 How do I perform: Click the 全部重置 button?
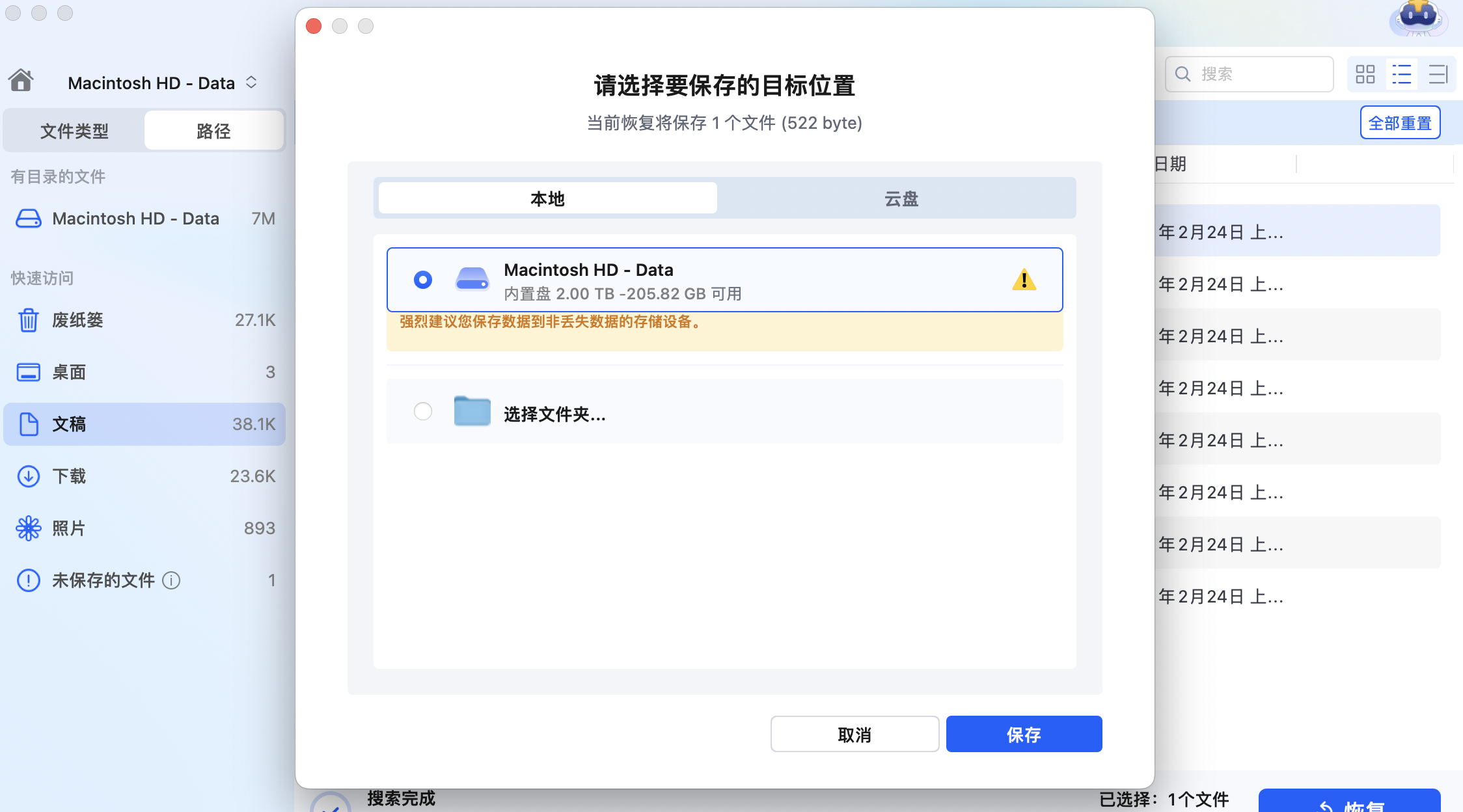1400,123
